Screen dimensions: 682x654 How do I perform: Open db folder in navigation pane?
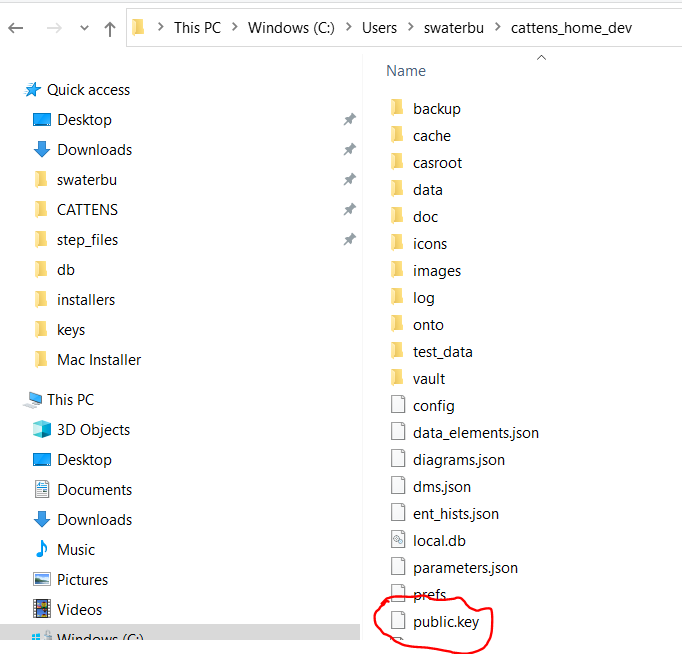click(x=66, y=270)
